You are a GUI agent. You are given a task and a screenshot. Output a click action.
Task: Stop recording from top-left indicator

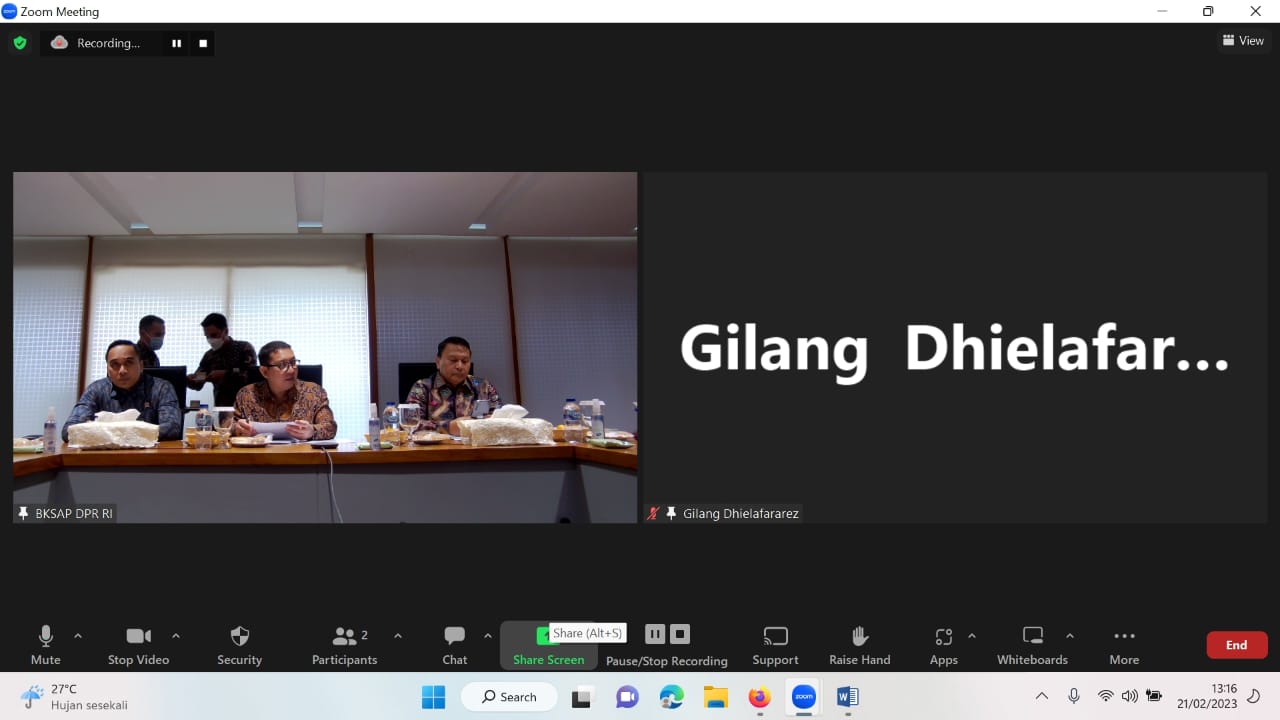[x=203, y=43]
